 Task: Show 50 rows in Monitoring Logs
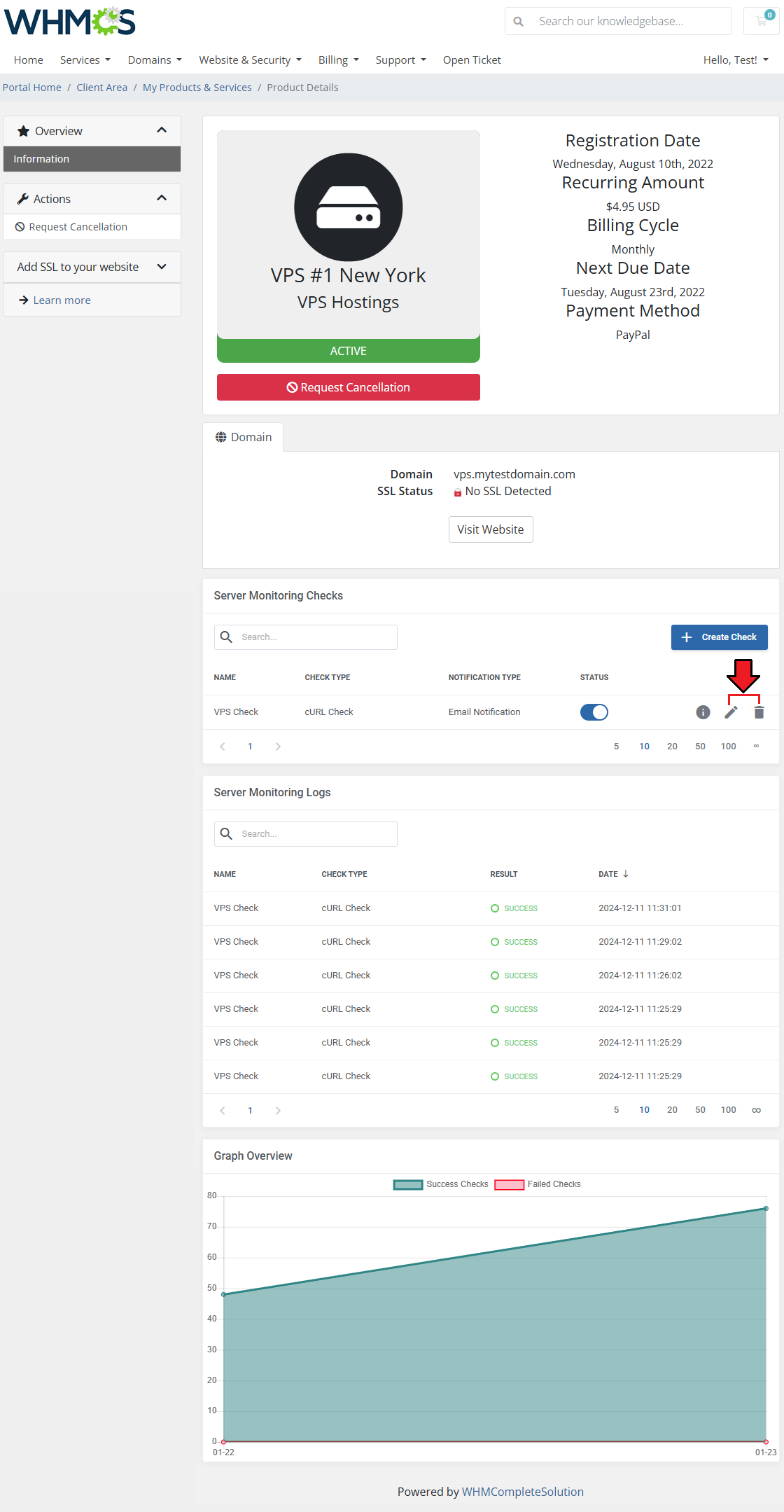(x=700, y=1110)
